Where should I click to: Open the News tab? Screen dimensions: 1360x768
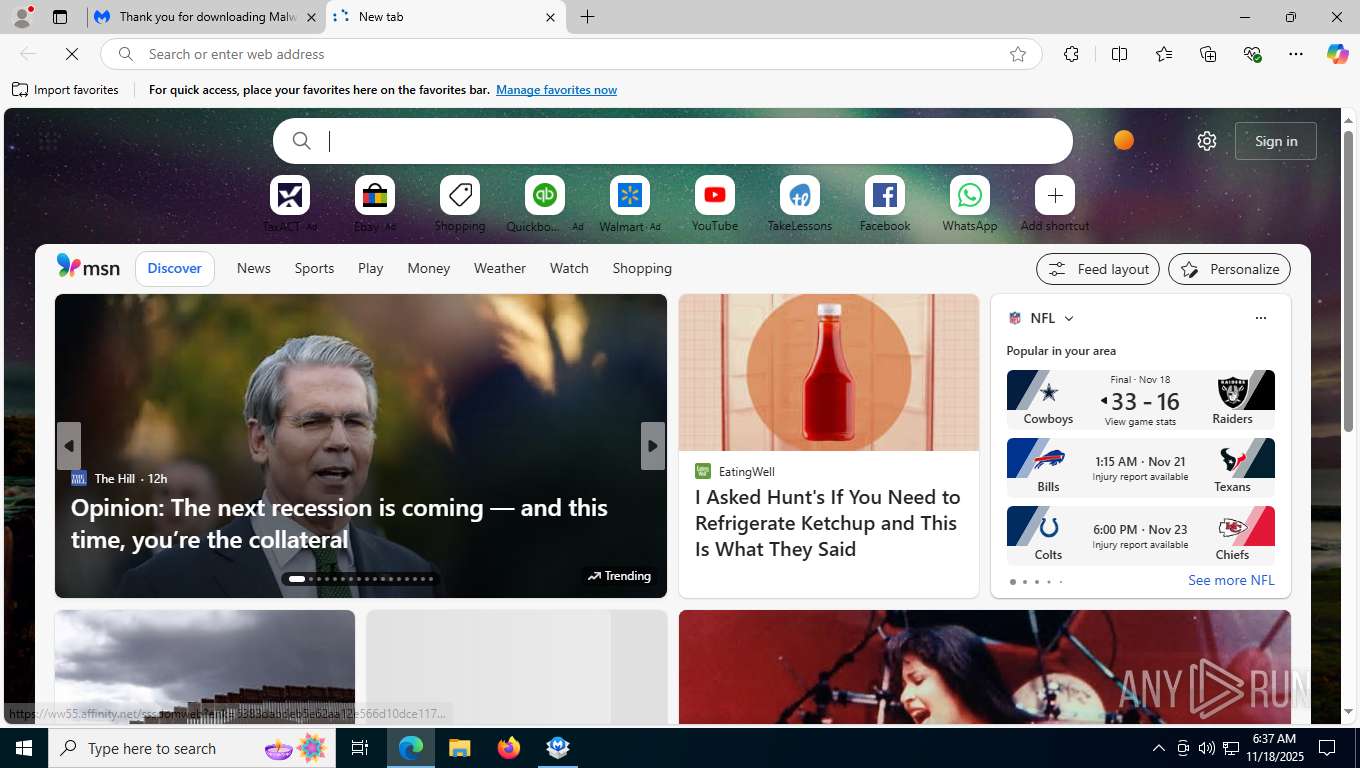(x=254, y=268)
